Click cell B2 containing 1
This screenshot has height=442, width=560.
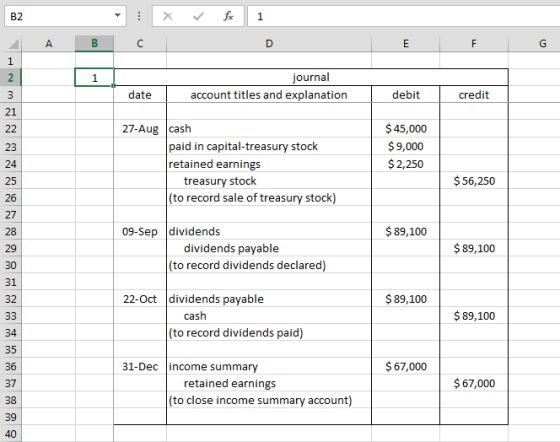[94, 77]
